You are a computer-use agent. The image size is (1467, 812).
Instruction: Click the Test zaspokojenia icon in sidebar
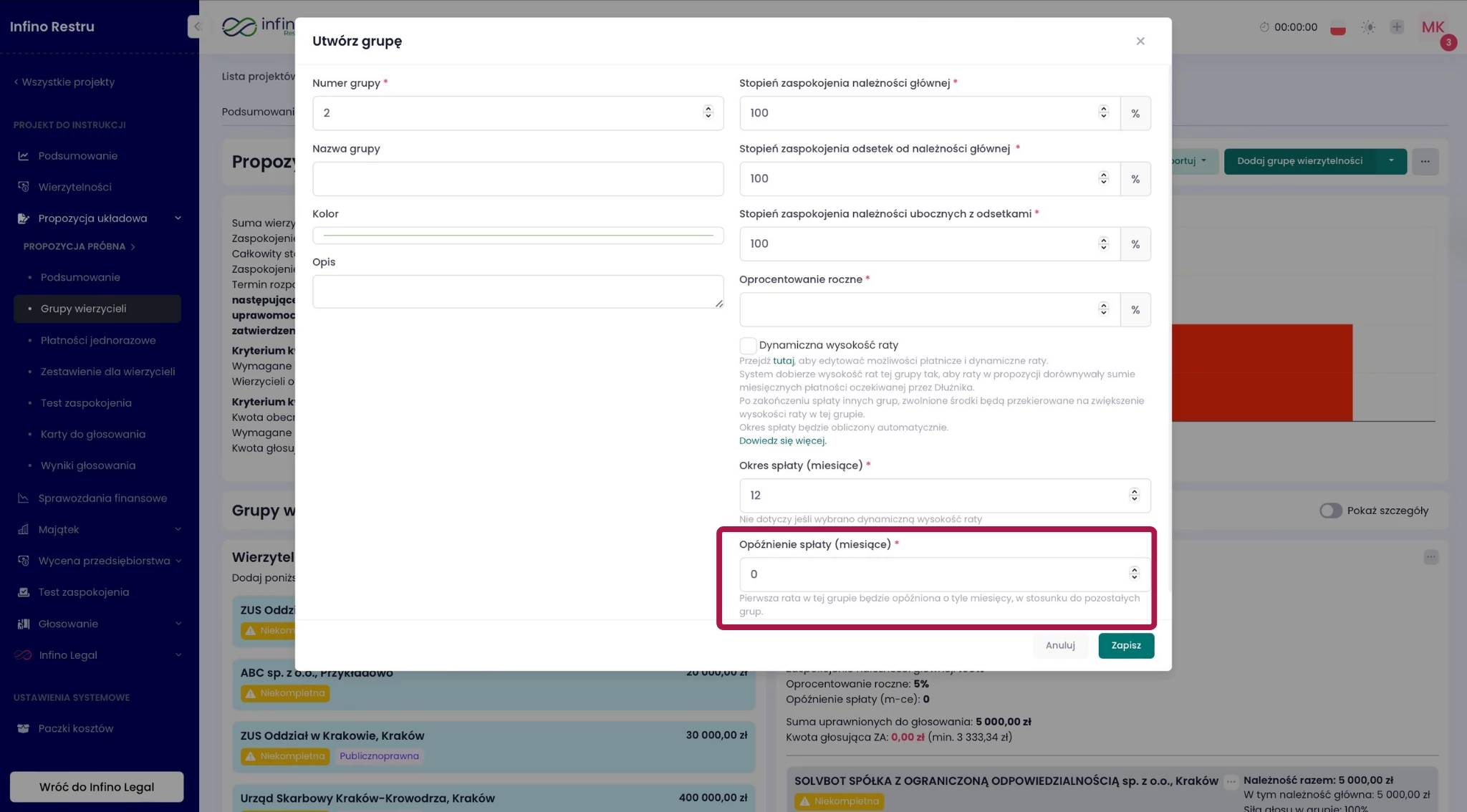coord(24,592)
